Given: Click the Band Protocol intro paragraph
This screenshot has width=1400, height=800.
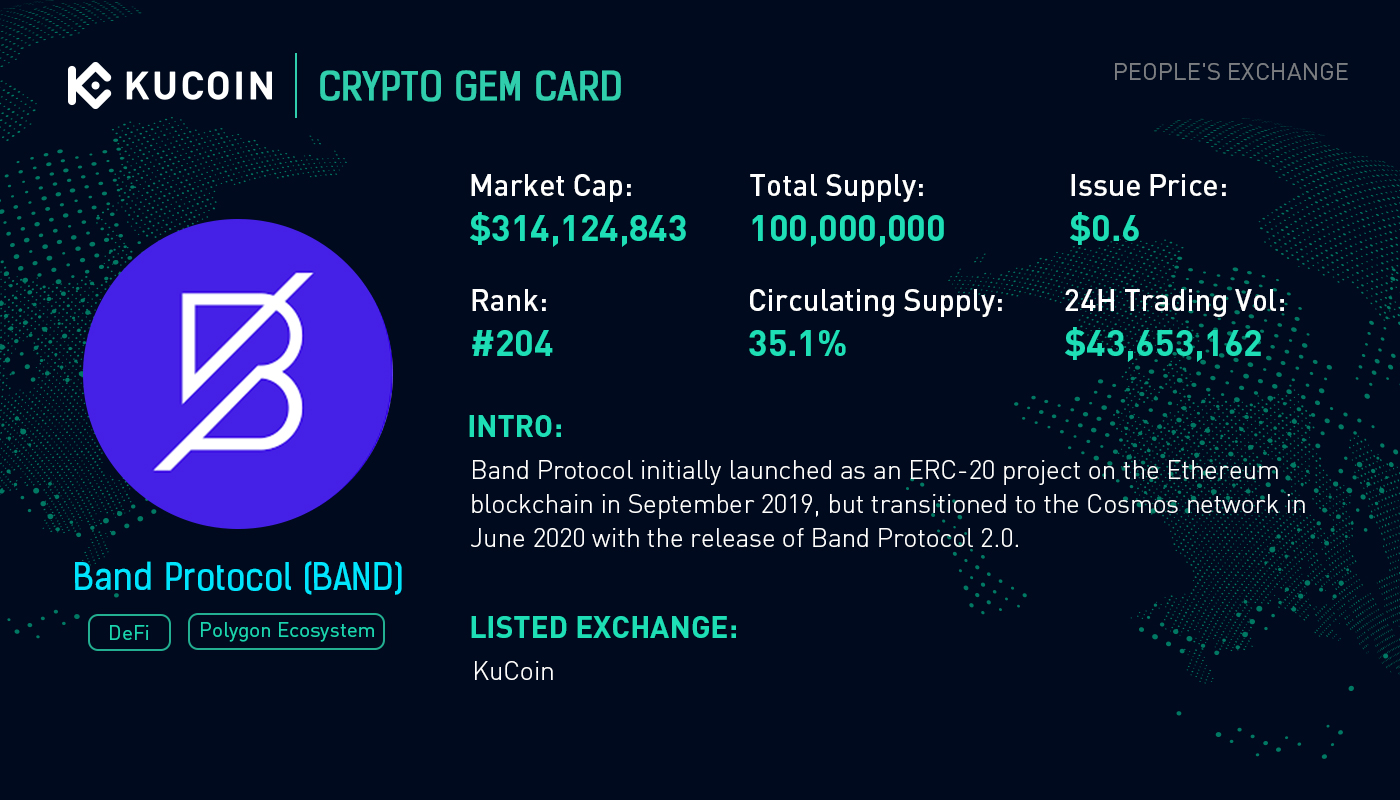Looking at the screenshot, I should click(x=888, y=504).
